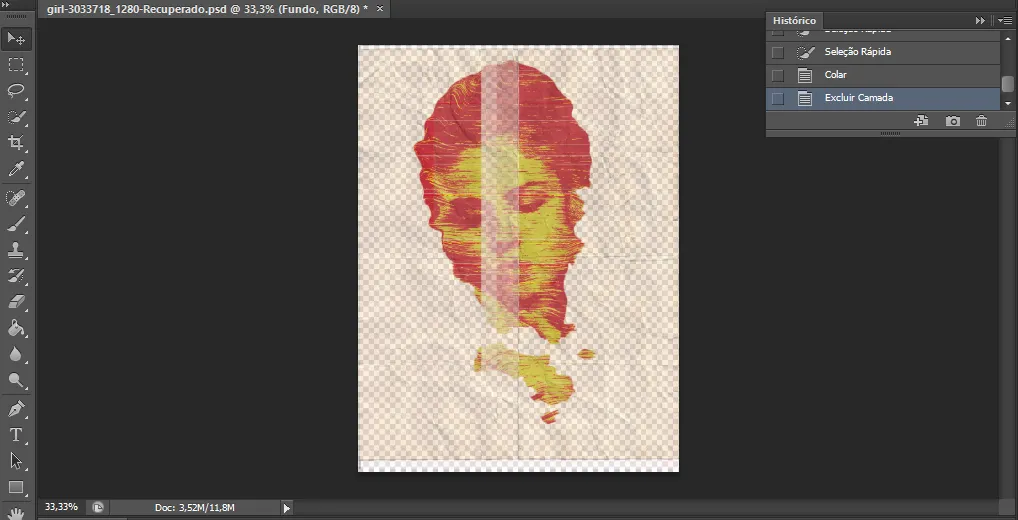Image resolution: width=1018 pixels, height=520 pixels.
Task: Select the Pen tool
Action: [16, 409]
